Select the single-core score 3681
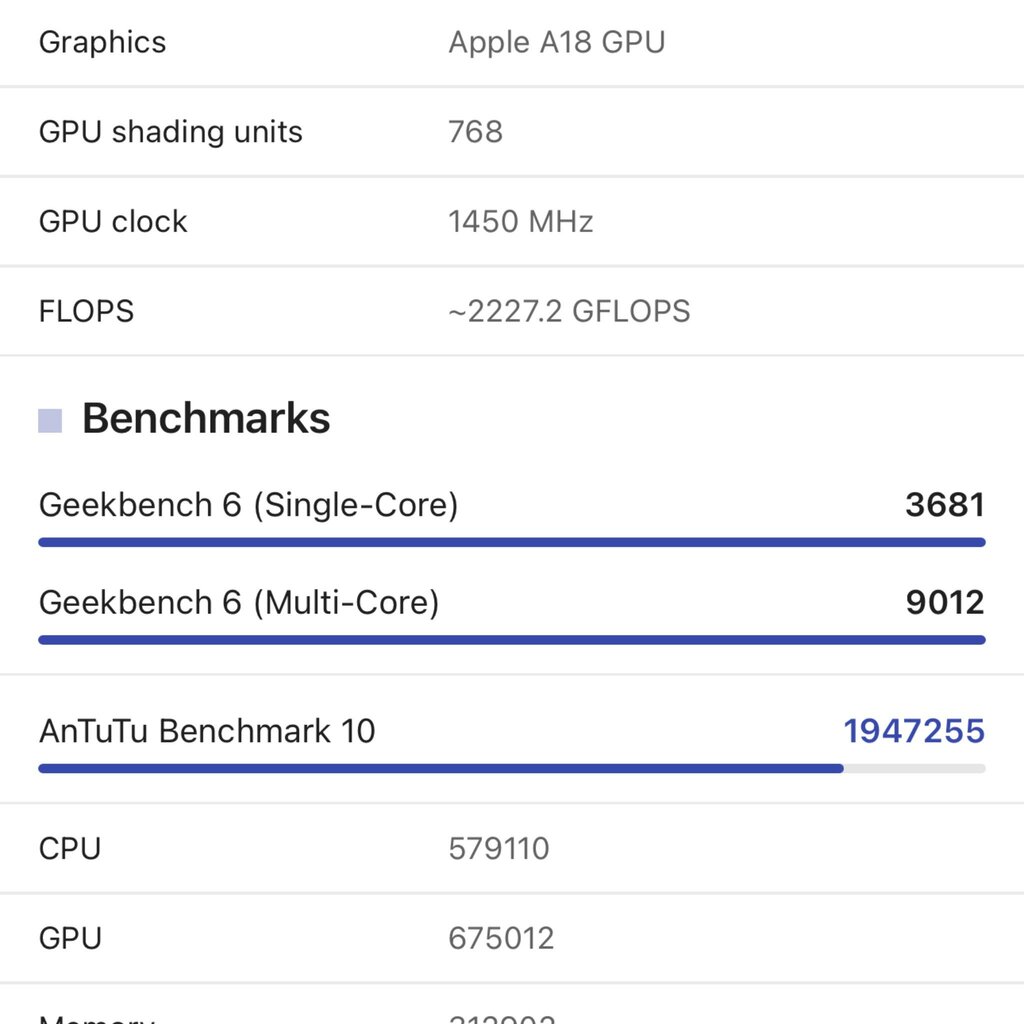 (x=944, y=505)
